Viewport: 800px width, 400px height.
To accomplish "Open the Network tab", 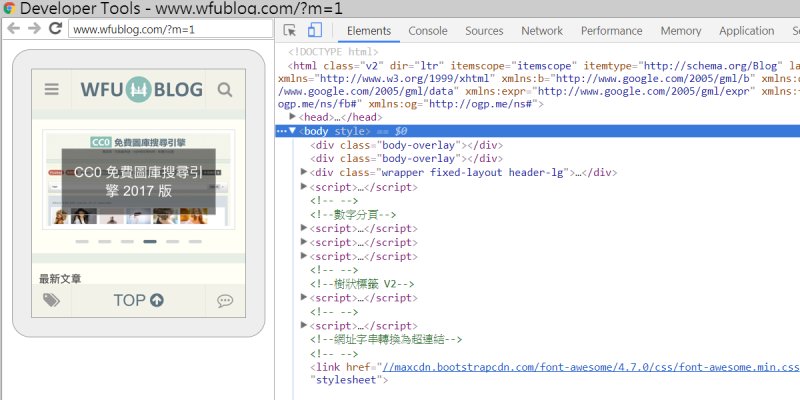I will click(542, 31).
